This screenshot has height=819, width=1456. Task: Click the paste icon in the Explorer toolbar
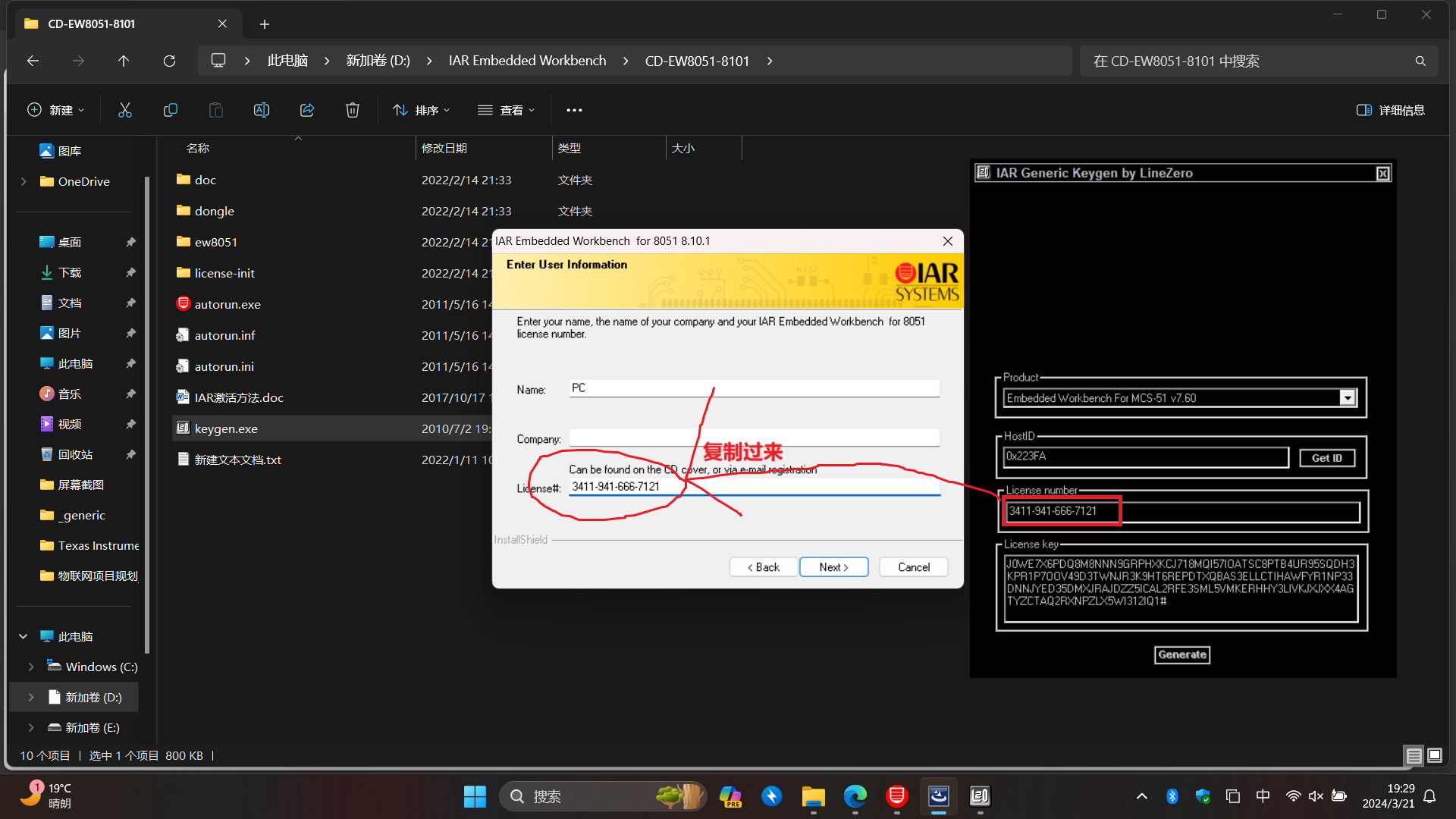215,110
